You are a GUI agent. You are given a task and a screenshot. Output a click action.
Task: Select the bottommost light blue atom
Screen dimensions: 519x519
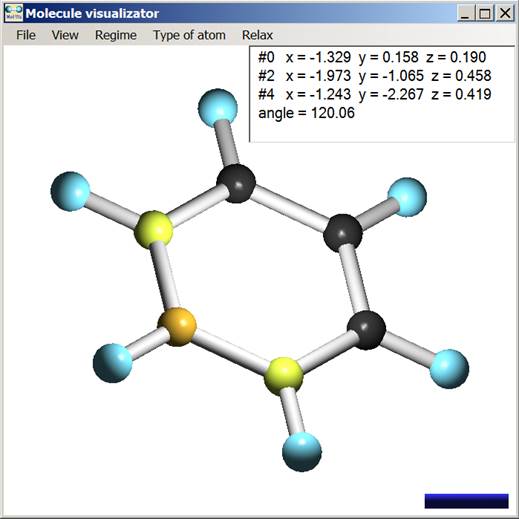(x=302, y=452)
